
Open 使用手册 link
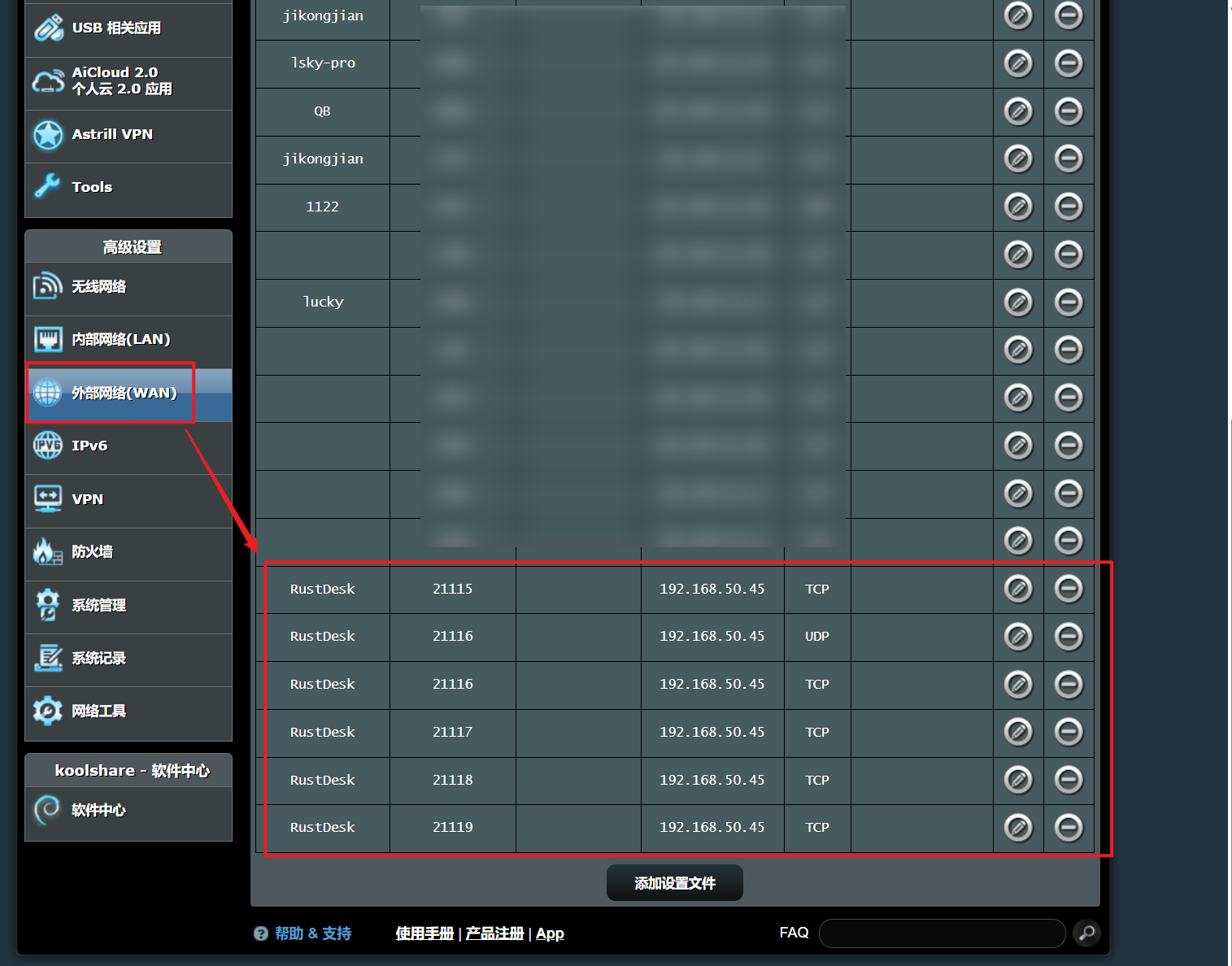424,933
